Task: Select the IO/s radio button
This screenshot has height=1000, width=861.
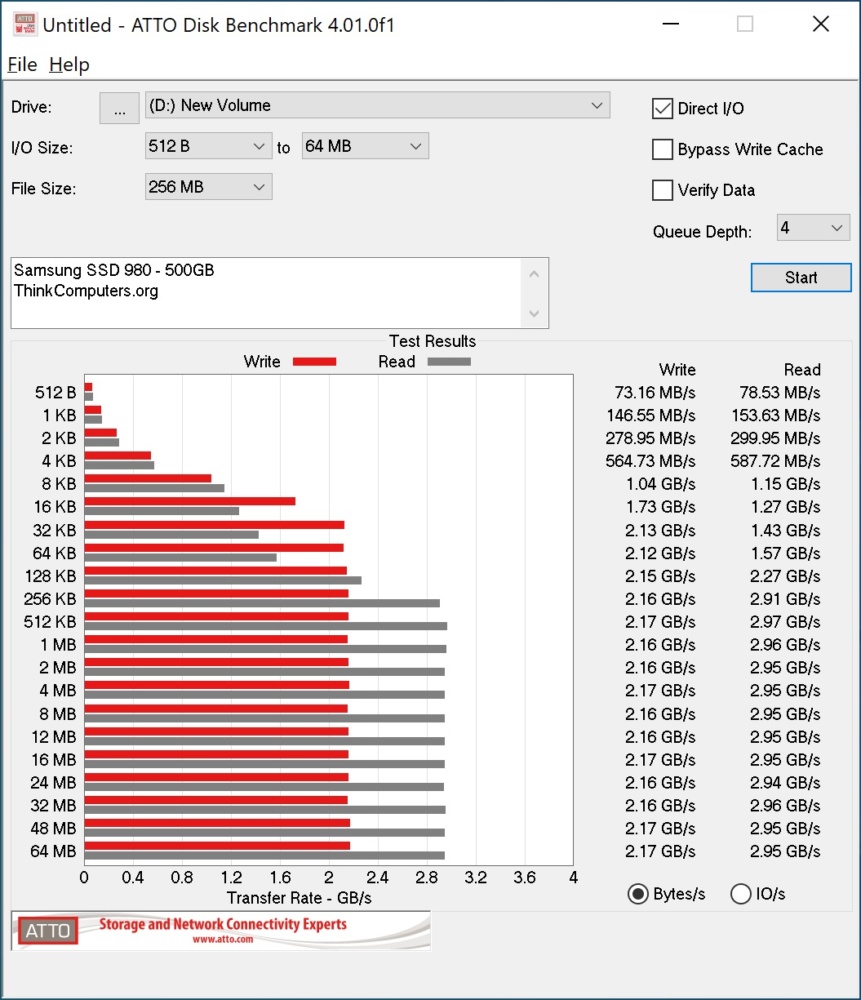Action: [740, 894]
